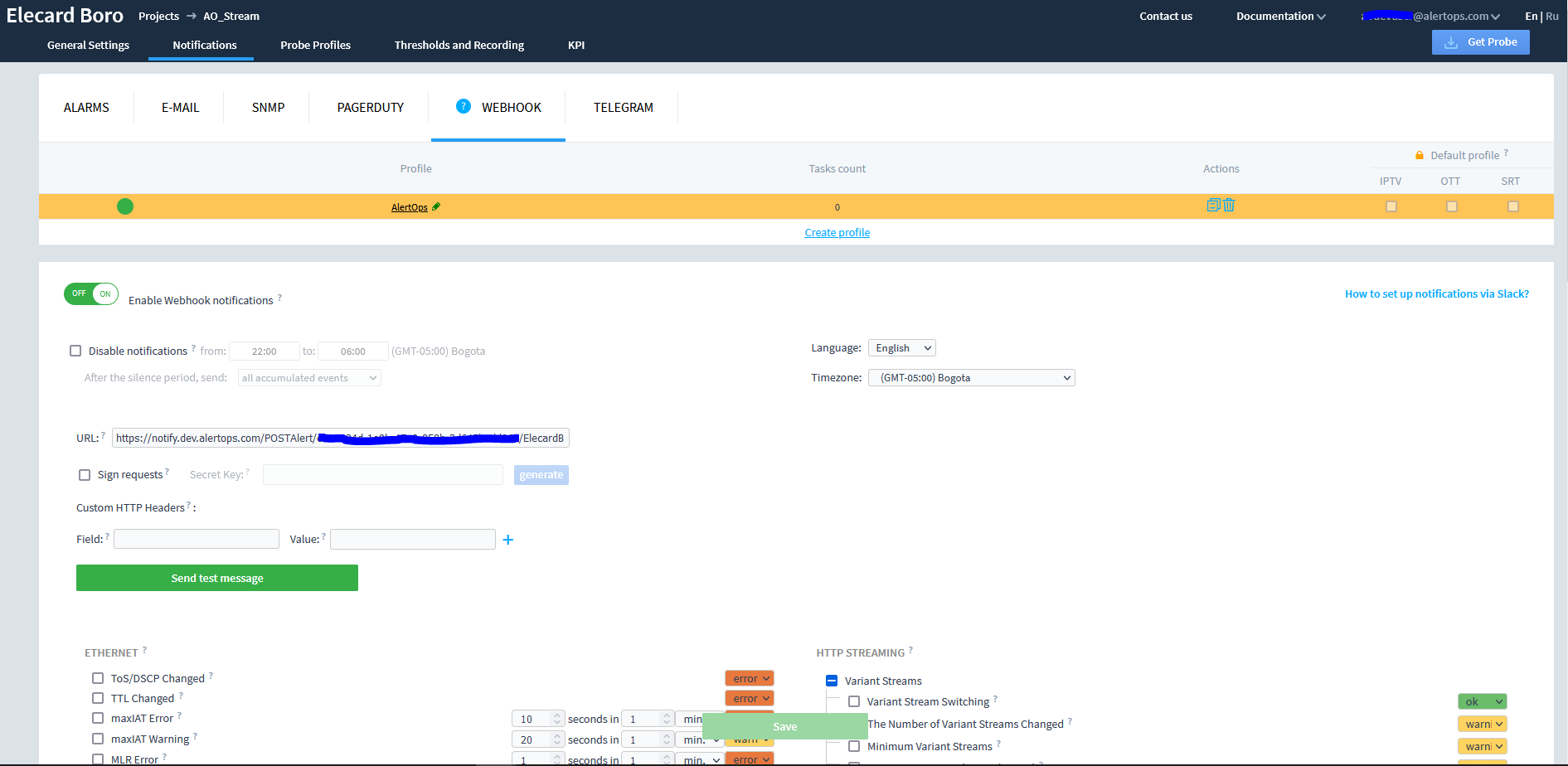Toggle the Enable Webhook notifications switch
The image size is (1568, 766).
pyautogui.click(x=91, y=293)
